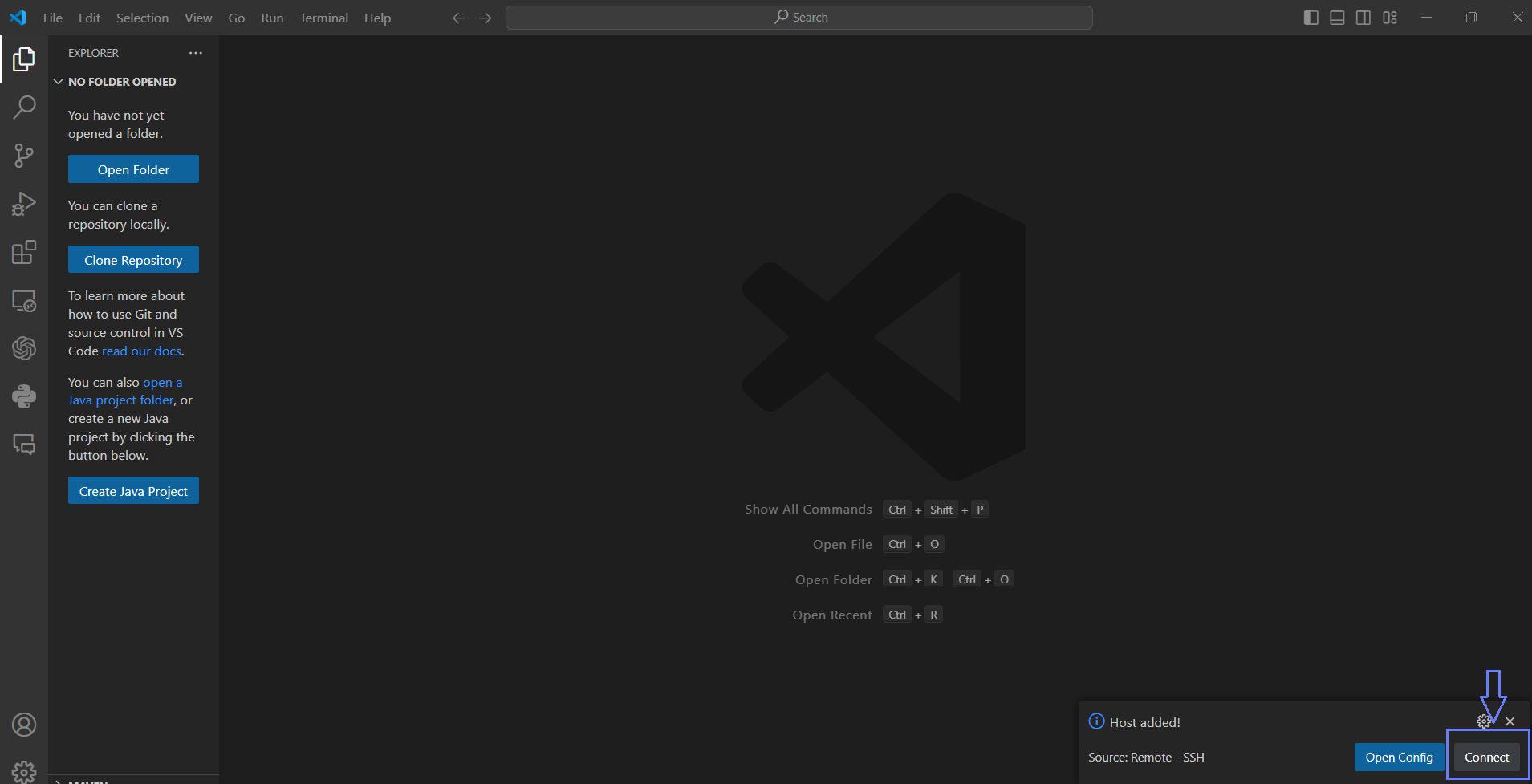Screen dimensions: 1532x784
Task: Open the Manage gear in activity bar
Action: [x=24, y=771]
